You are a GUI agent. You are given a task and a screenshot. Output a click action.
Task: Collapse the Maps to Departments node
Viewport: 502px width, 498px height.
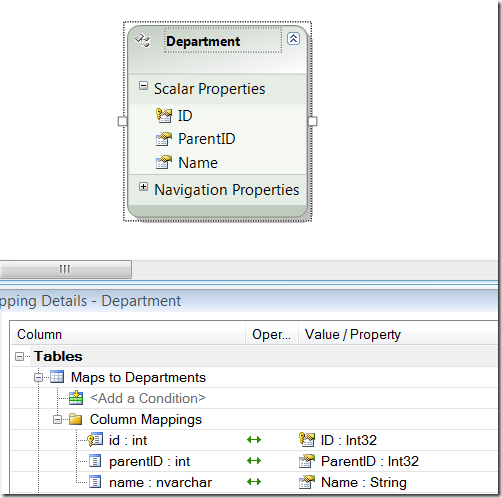coord(38,378)
